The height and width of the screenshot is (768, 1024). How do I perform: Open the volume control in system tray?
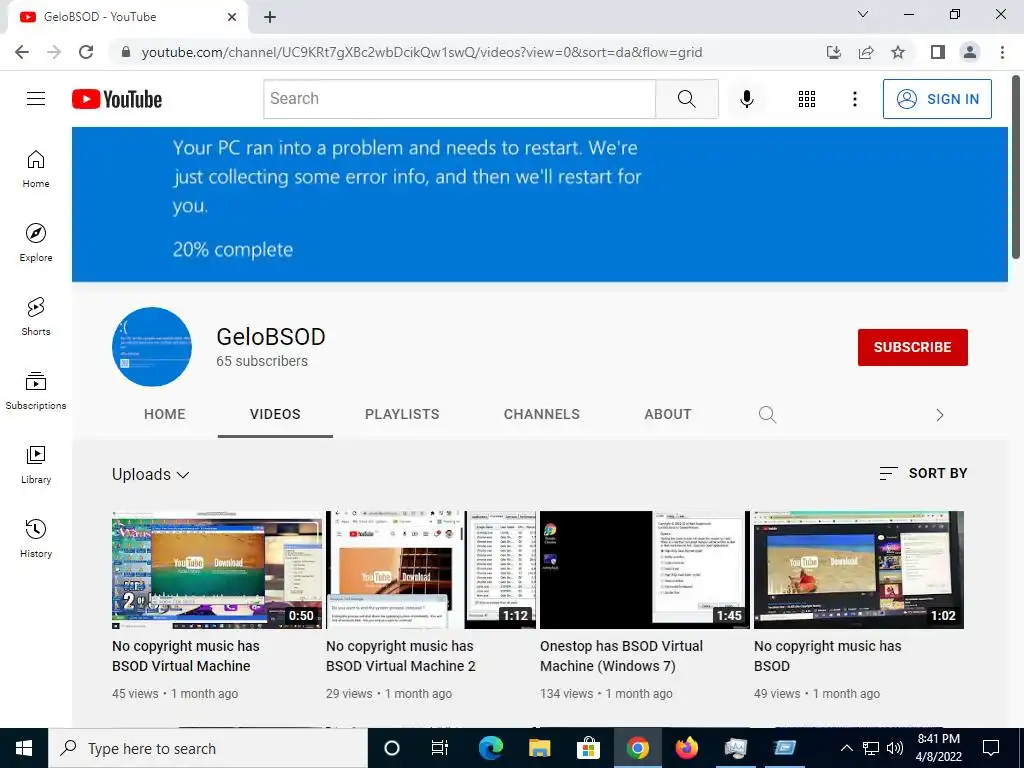(x=895, y=748)
